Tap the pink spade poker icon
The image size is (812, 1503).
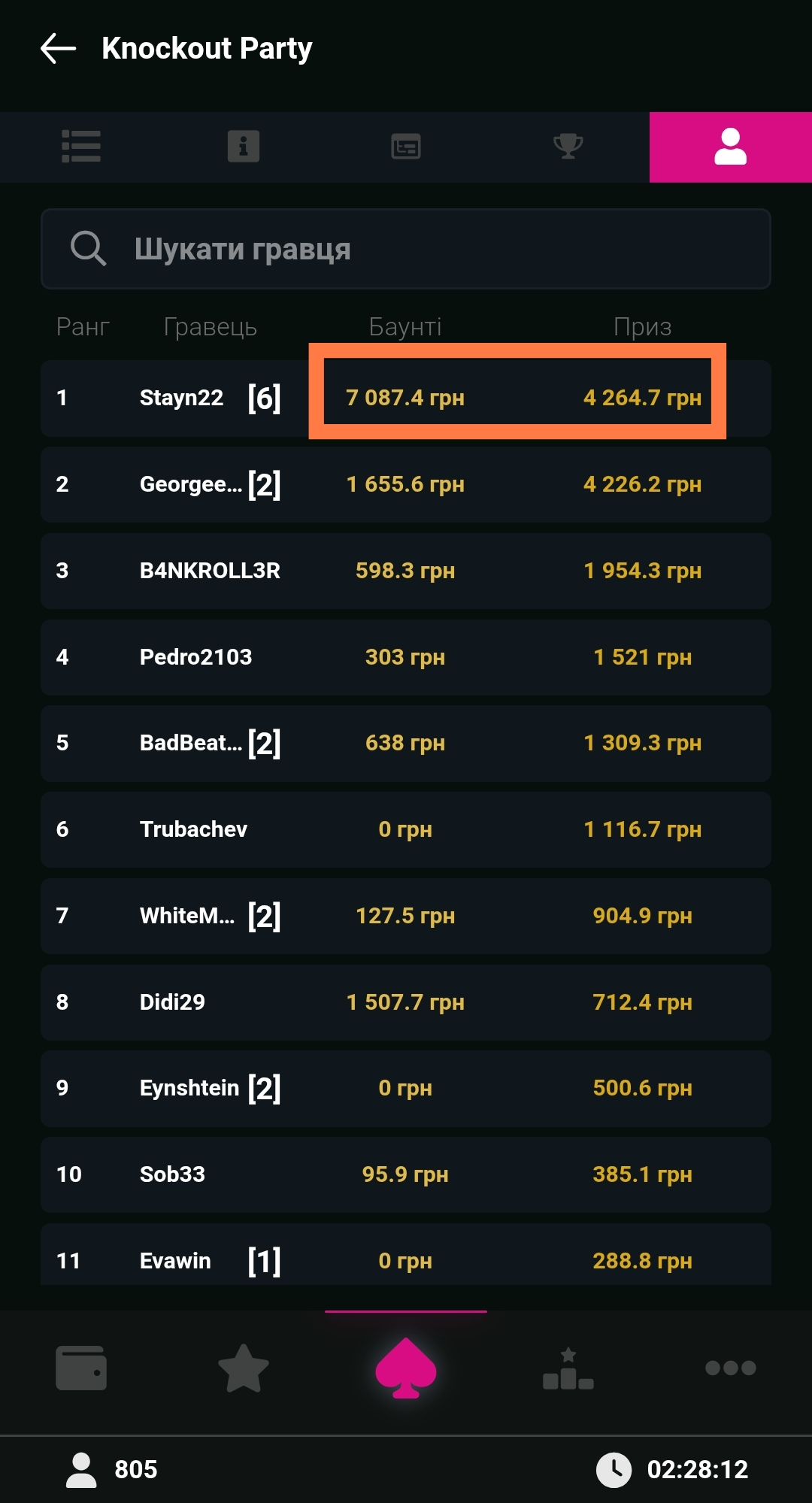click(406, 1368)
